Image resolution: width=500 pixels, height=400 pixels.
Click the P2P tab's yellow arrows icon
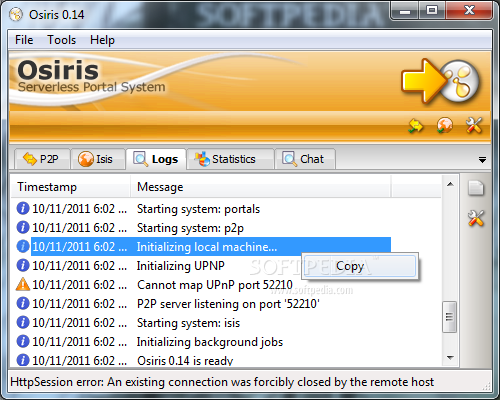click(x=30, y=159)
